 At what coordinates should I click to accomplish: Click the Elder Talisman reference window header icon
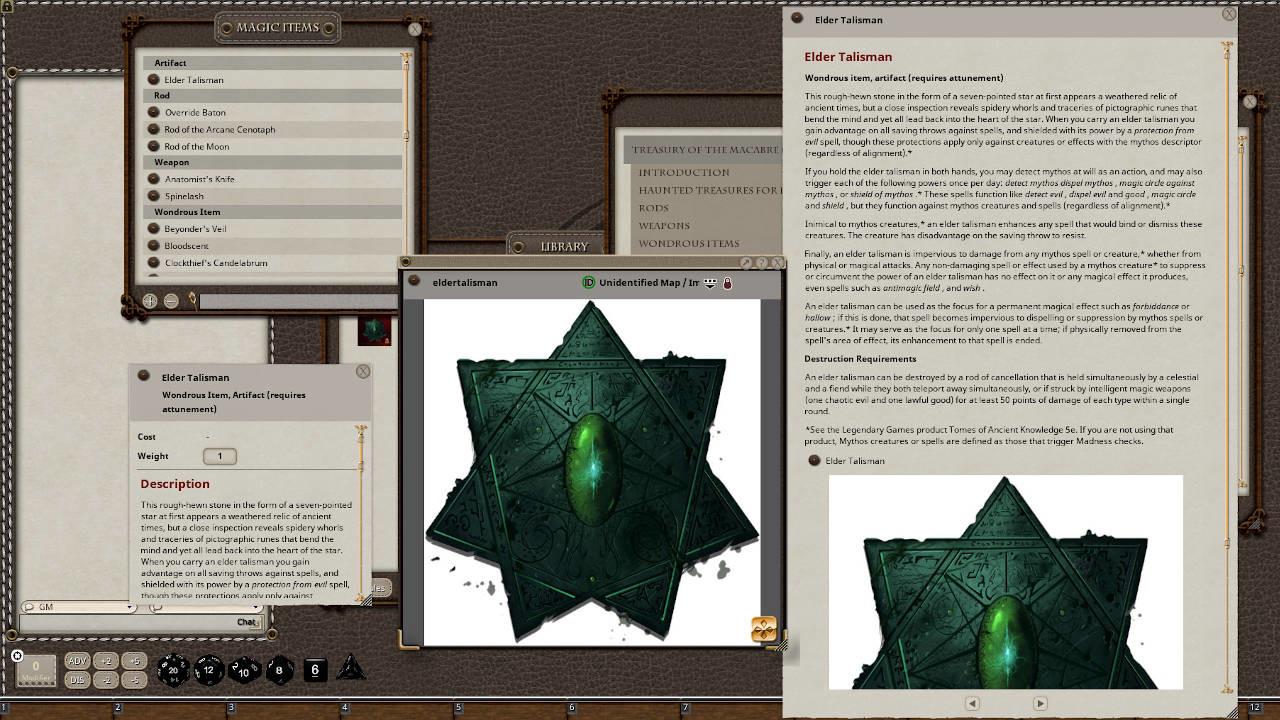(x=797, y=18)
